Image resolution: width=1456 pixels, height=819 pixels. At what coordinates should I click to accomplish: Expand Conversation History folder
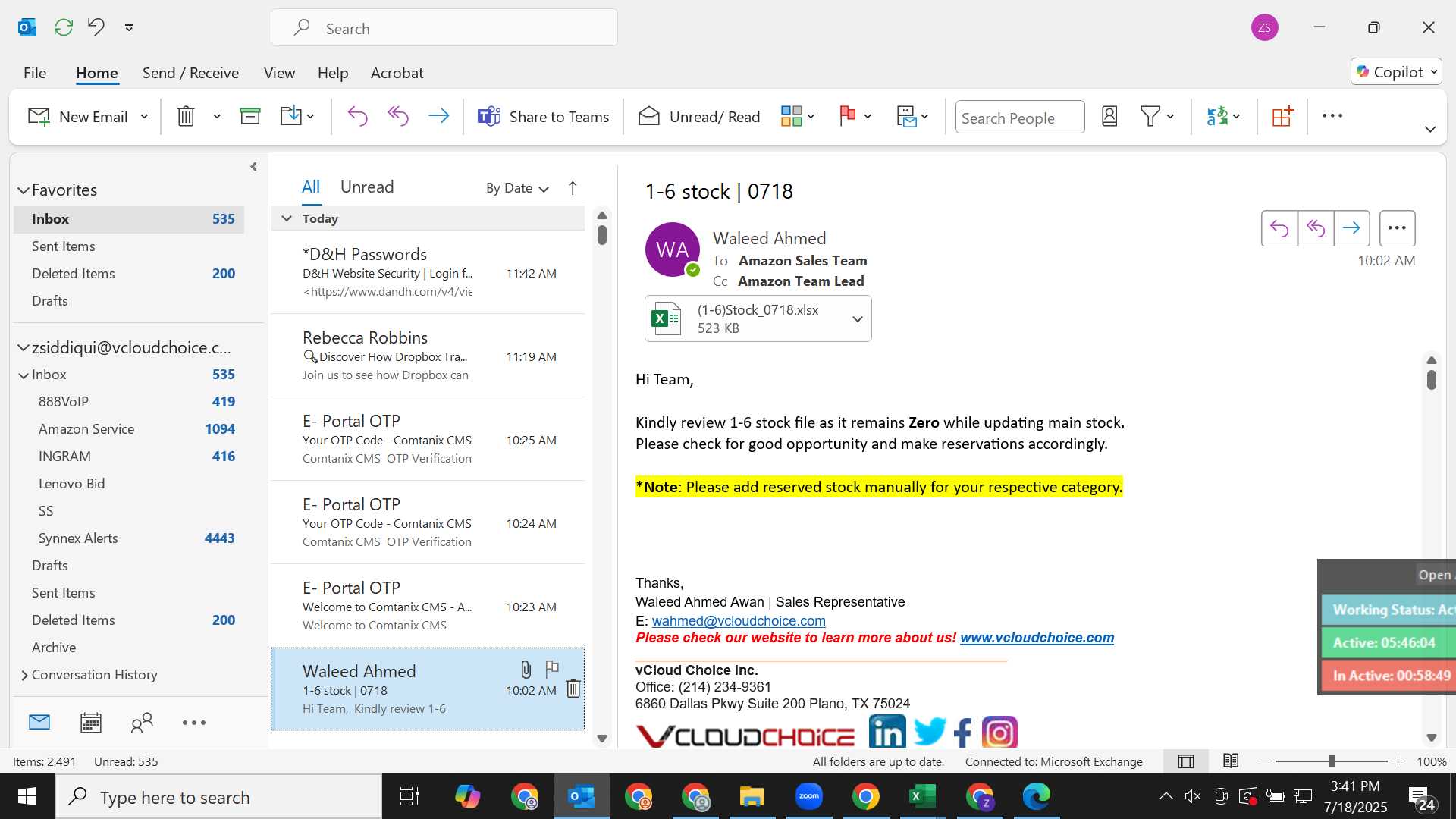(24, 675)
